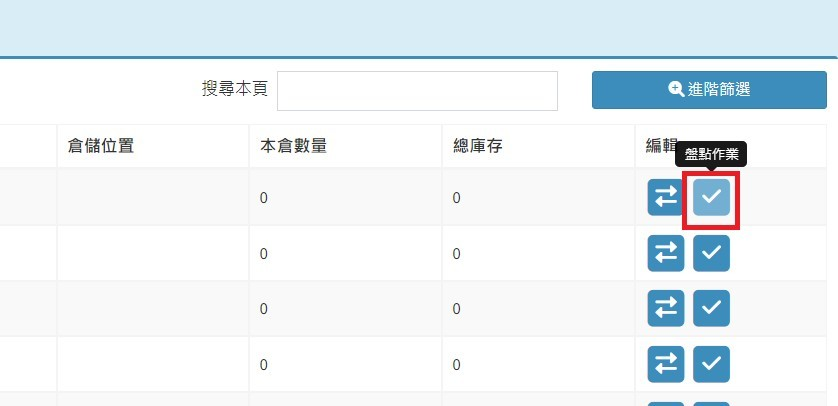Image resolution: width=838 pixels, height=406 pixels.
Task: Click the 總庫存 column header
Action: click(x=478, y=146)
